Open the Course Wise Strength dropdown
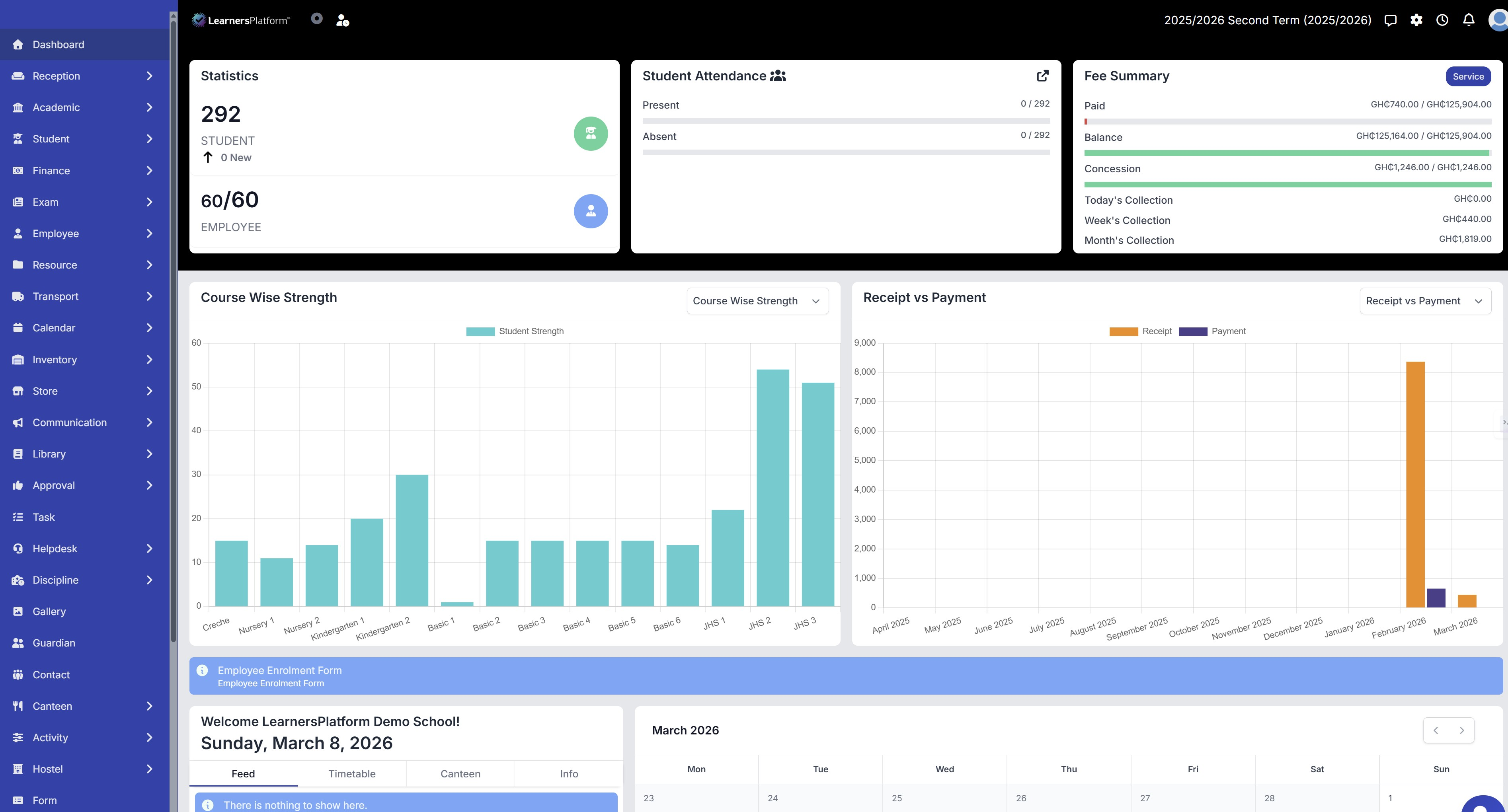1508x812 pixels. click(x=757, y=301)
